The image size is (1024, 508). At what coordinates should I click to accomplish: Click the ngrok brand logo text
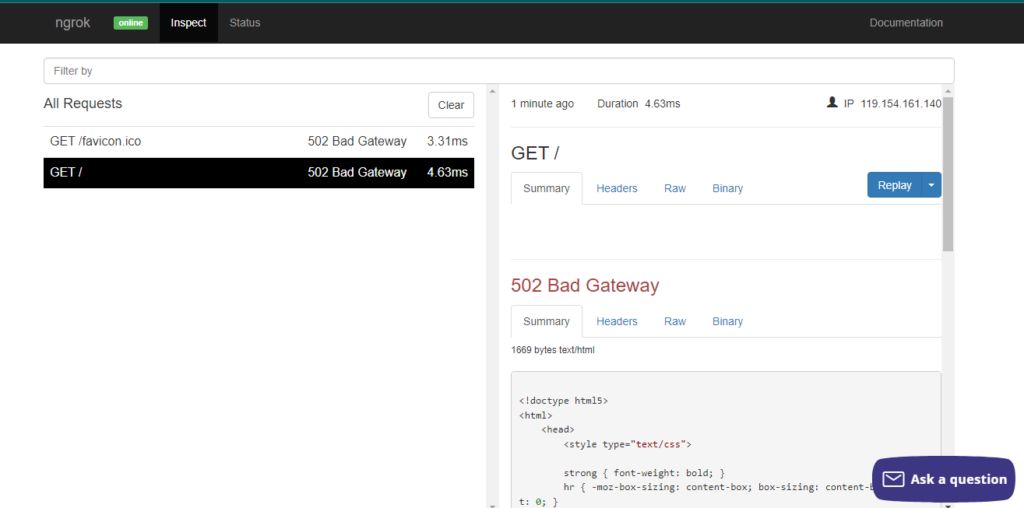[x=72, y=23]
